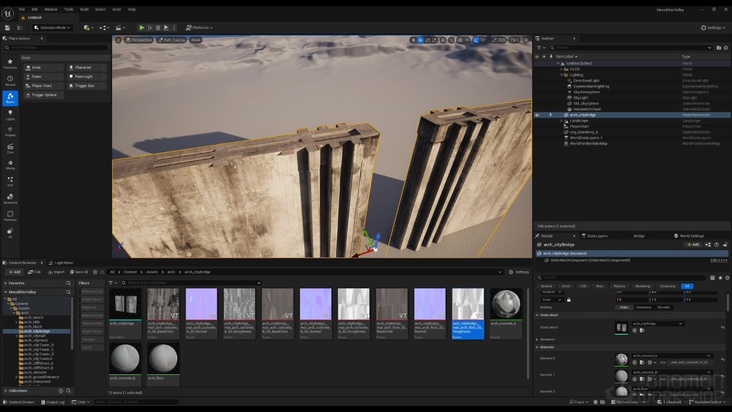Open the Cinematics clapperboard dropdown
Viewport: 732px width, 412px height.
click(120, 28)
